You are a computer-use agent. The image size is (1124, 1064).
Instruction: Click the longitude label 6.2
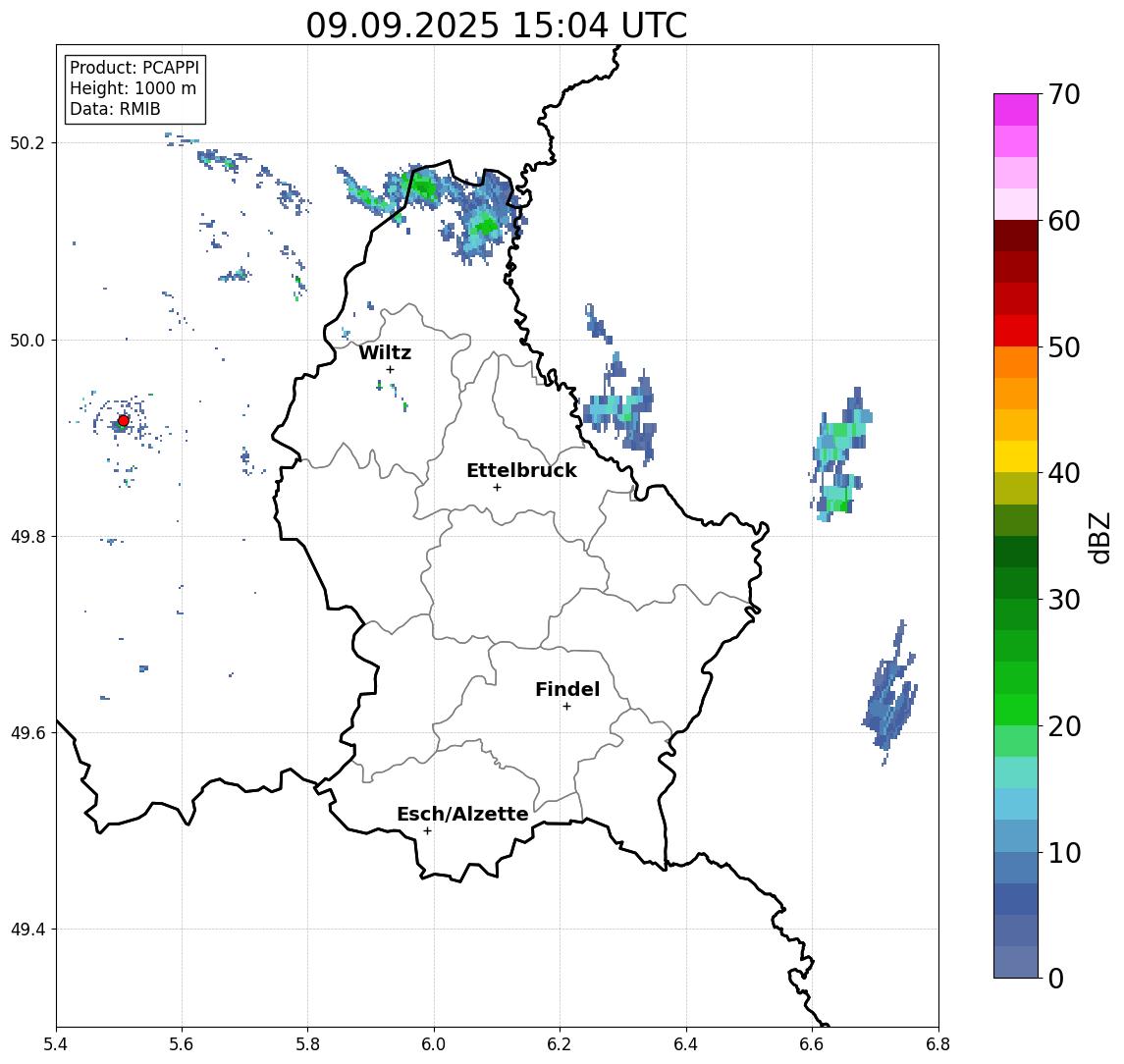[x=560, y=1044]
